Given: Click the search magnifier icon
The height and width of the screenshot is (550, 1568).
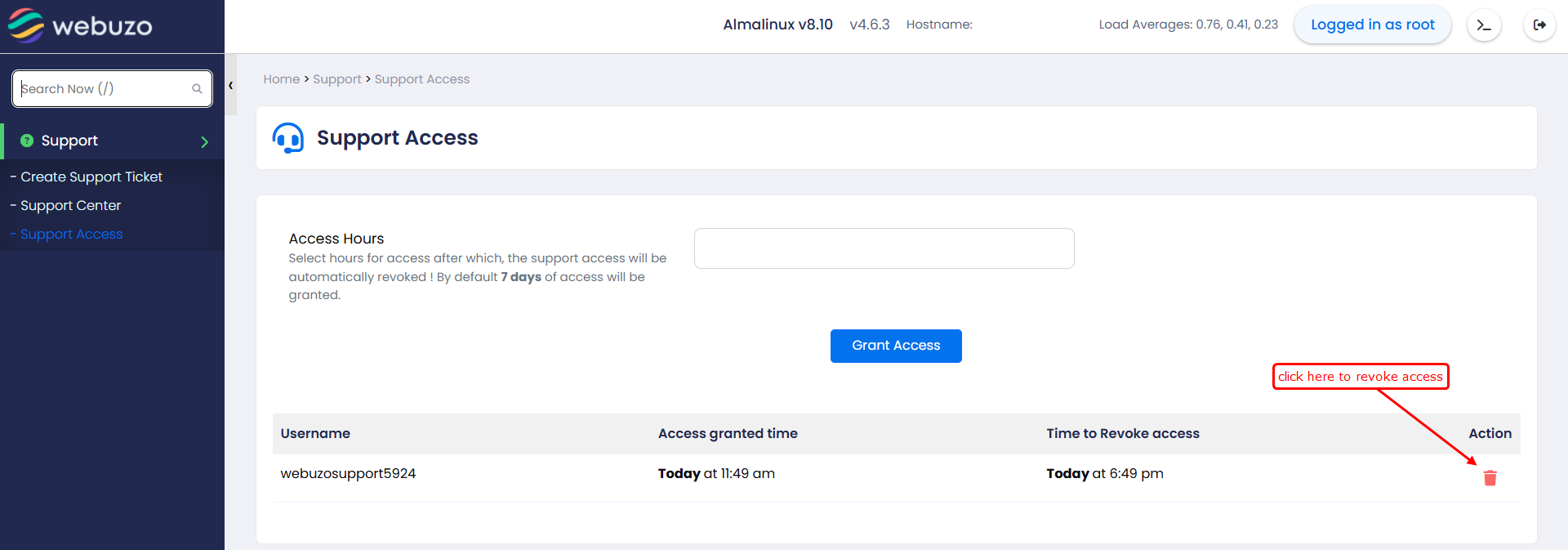Looking at the screenshot, I should point(197,89).
